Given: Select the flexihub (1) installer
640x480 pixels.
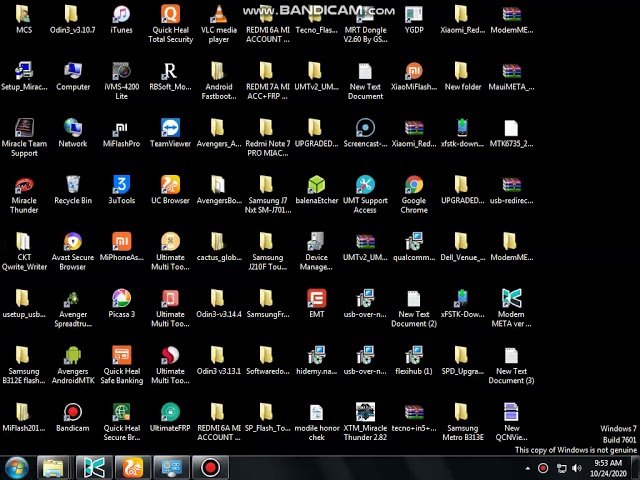Looking at the screenshot, I should pyautogui.click(x=414, y=361).
